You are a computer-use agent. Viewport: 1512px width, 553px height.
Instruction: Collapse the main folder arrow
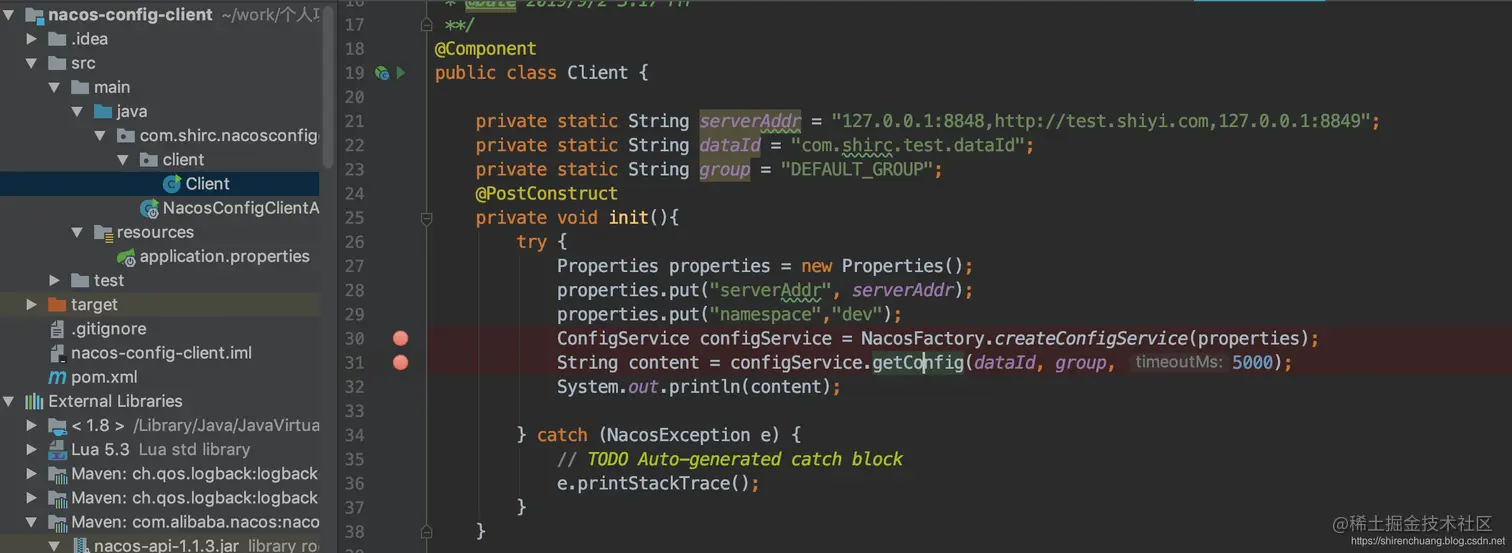(x=55, y=87)
